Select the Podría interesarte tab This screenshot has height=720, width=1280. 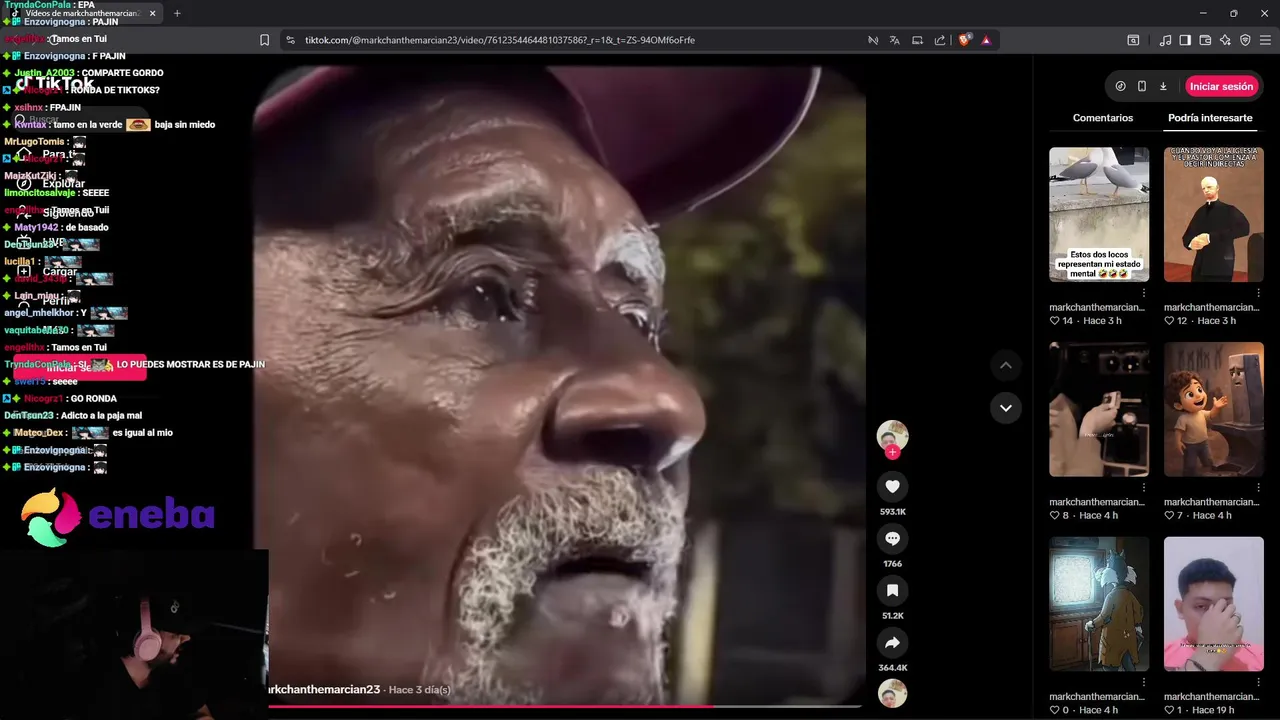1210,118
